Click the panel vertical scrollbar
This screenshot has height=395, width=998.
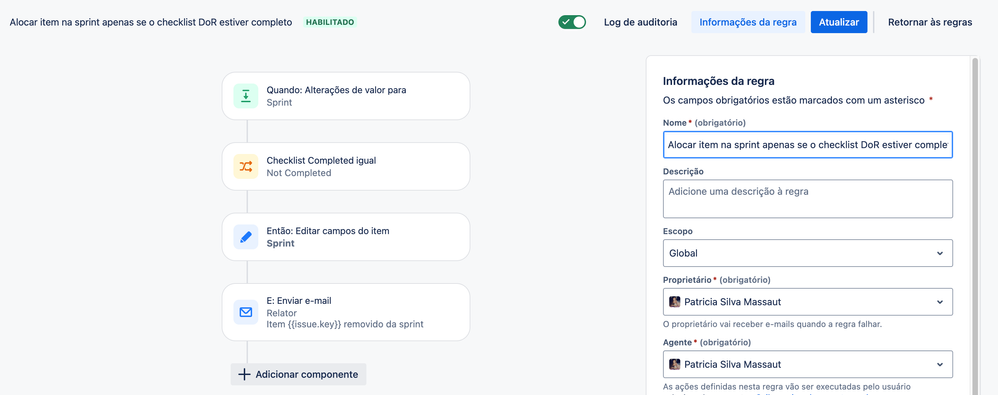point(976,226)
